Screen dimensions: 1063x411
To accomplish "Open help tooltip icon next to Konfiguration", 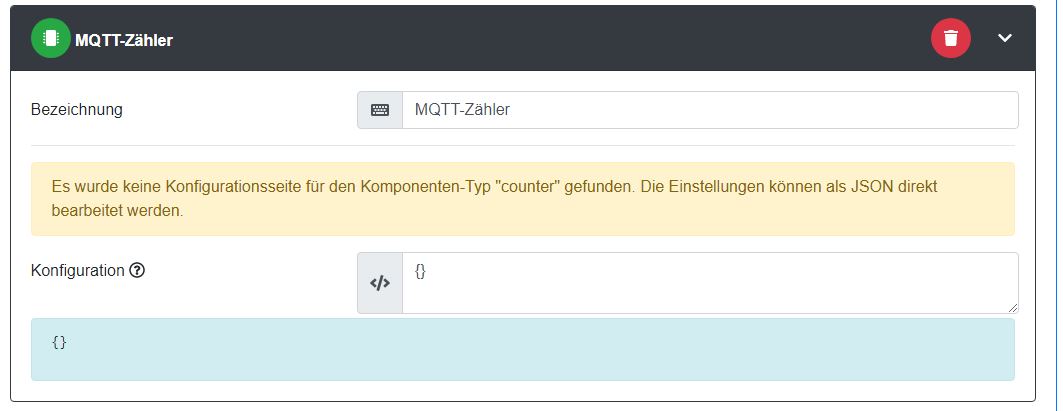I will 138,270.
